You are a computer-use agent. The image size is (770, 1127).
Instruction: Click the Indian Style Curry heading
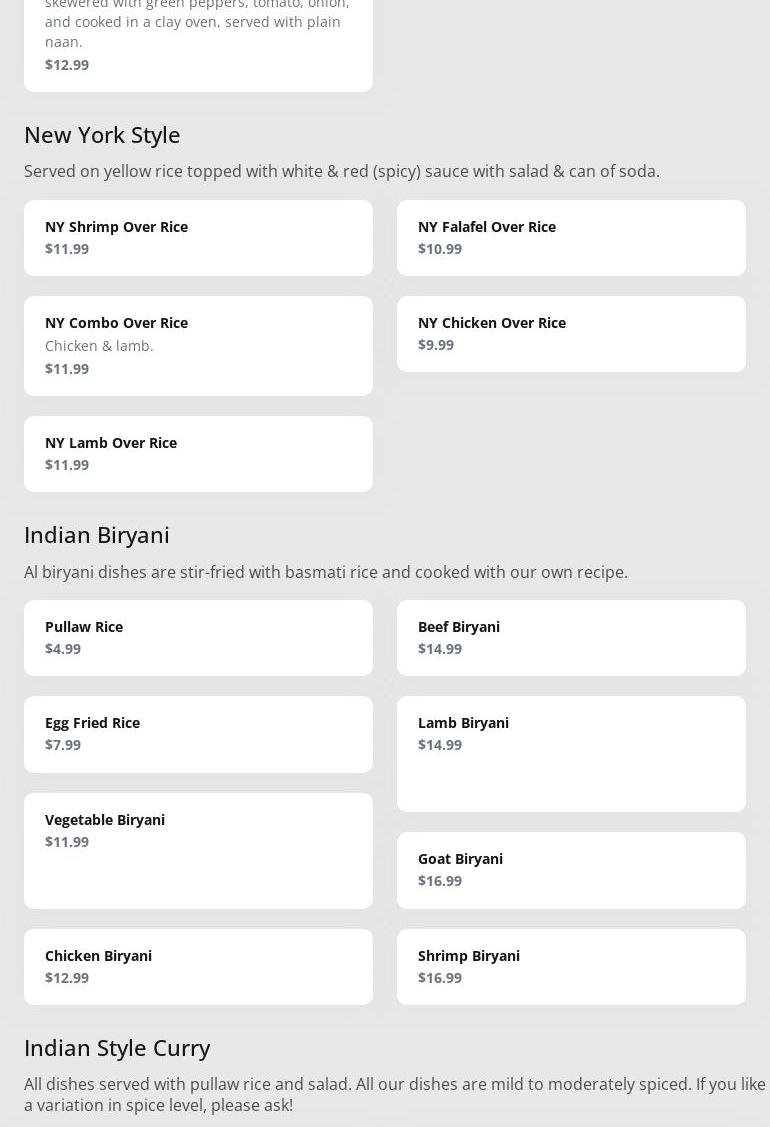(117, 1047)
